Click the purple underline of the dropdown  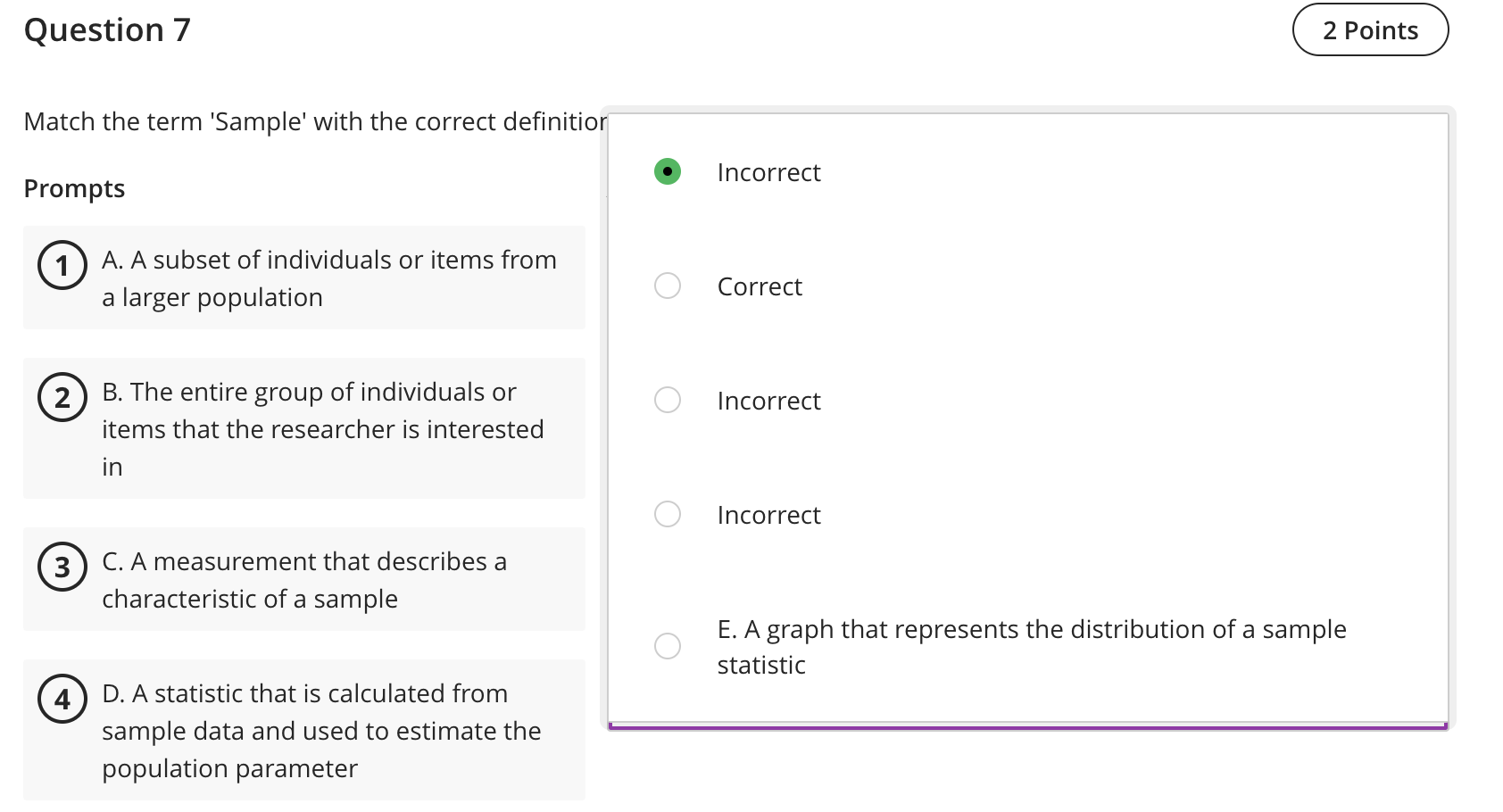click(1026, 725)
